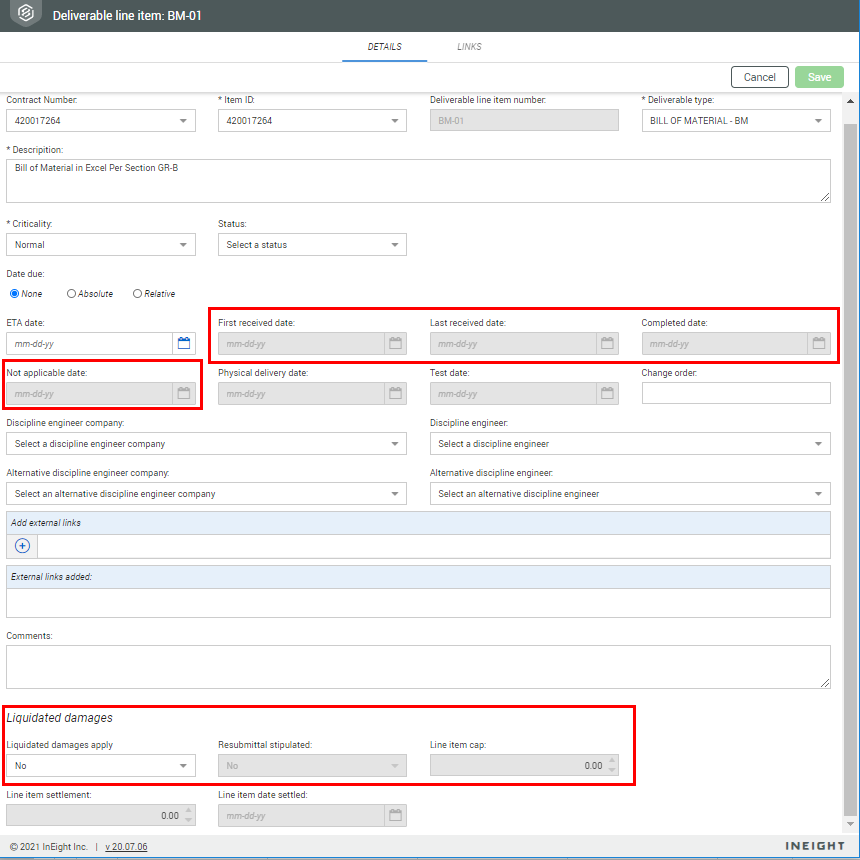860x860 pixels.
Task: Select the Absolute date due option
Action: (72, 294)
